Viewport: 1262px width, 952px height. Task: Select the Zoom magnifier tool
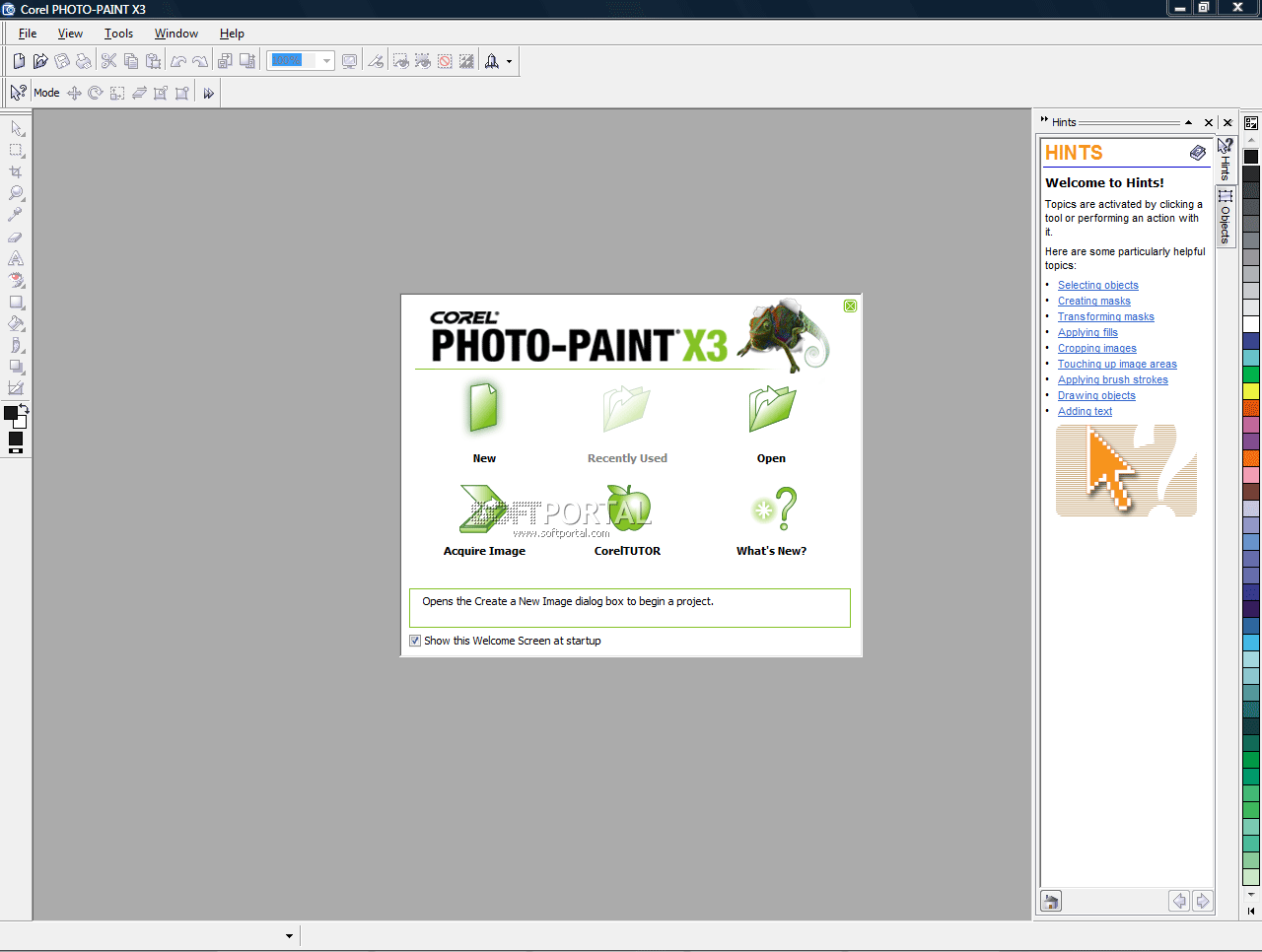[x=17, y=193]
